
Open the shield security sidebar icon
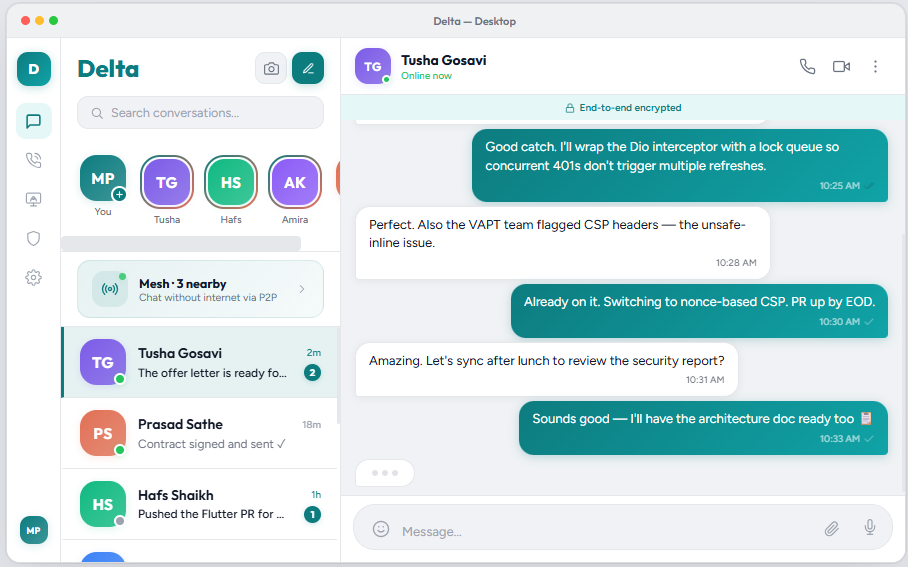click(x=34, y=239)
